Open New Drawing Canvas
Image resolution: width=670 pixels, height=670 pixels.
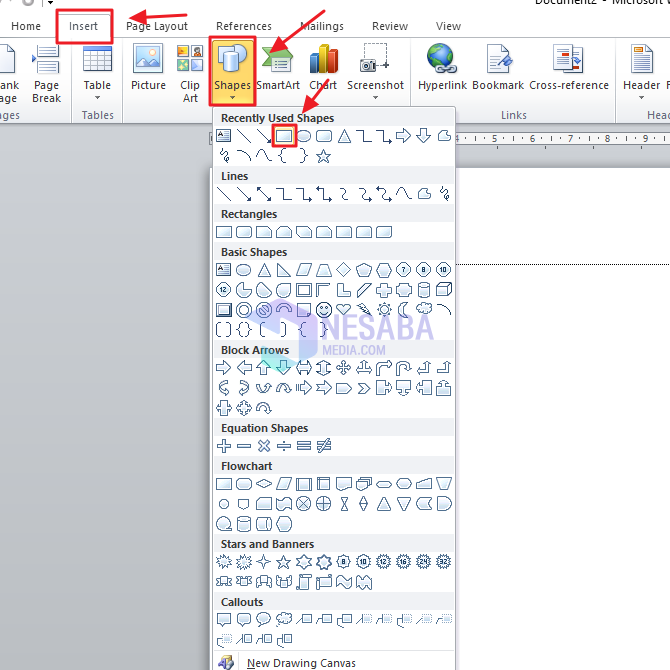pos(301,663)
